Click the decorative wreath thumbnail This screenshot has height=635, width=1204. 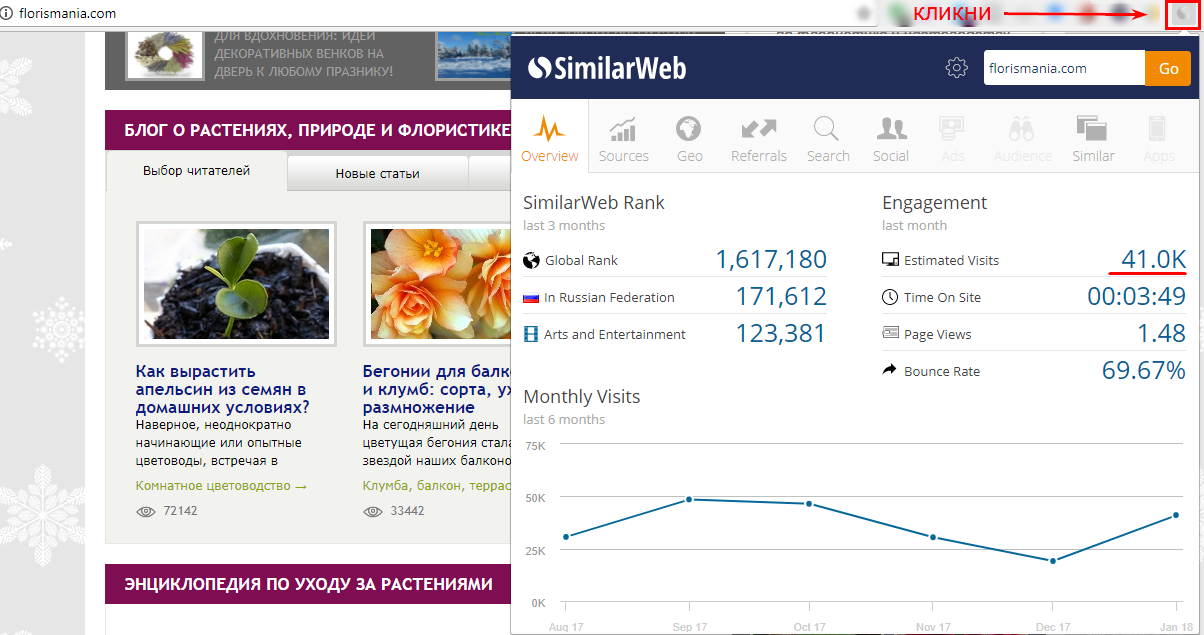(x=164, y=55)
